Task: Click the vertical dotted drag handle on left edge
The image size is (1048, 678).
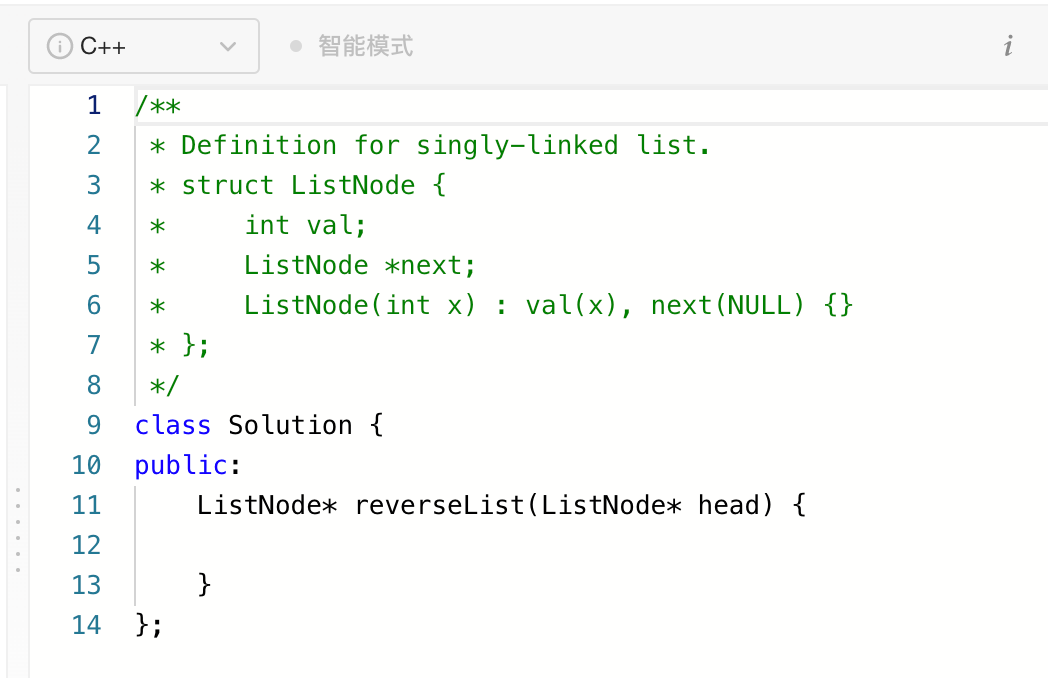Action: tap(16, 530)
